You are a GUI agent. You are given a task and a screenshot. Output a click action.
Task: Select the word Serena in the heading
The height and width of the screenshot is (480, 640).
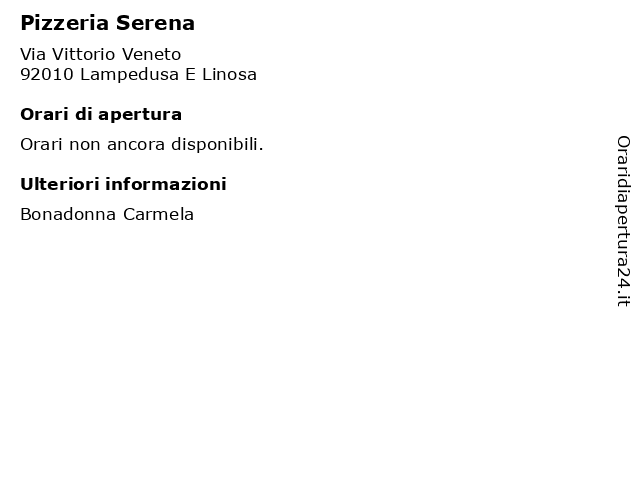point(155,23)
